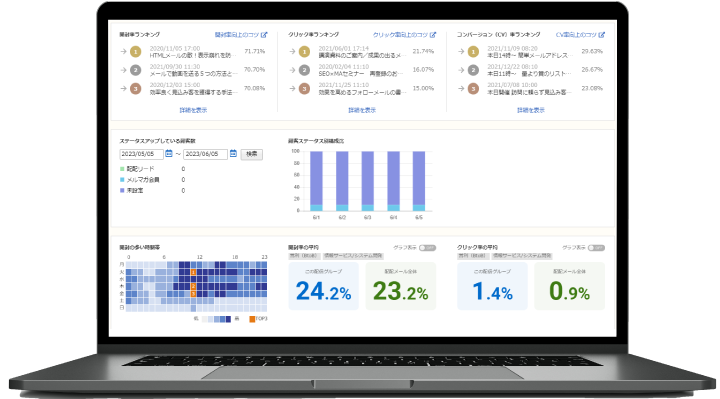Image resolution: width=720 pixels, height=399 pixels.
Task: Open 詳細を表示 under conversion rate ranking
Action: (x=531, y=110)
